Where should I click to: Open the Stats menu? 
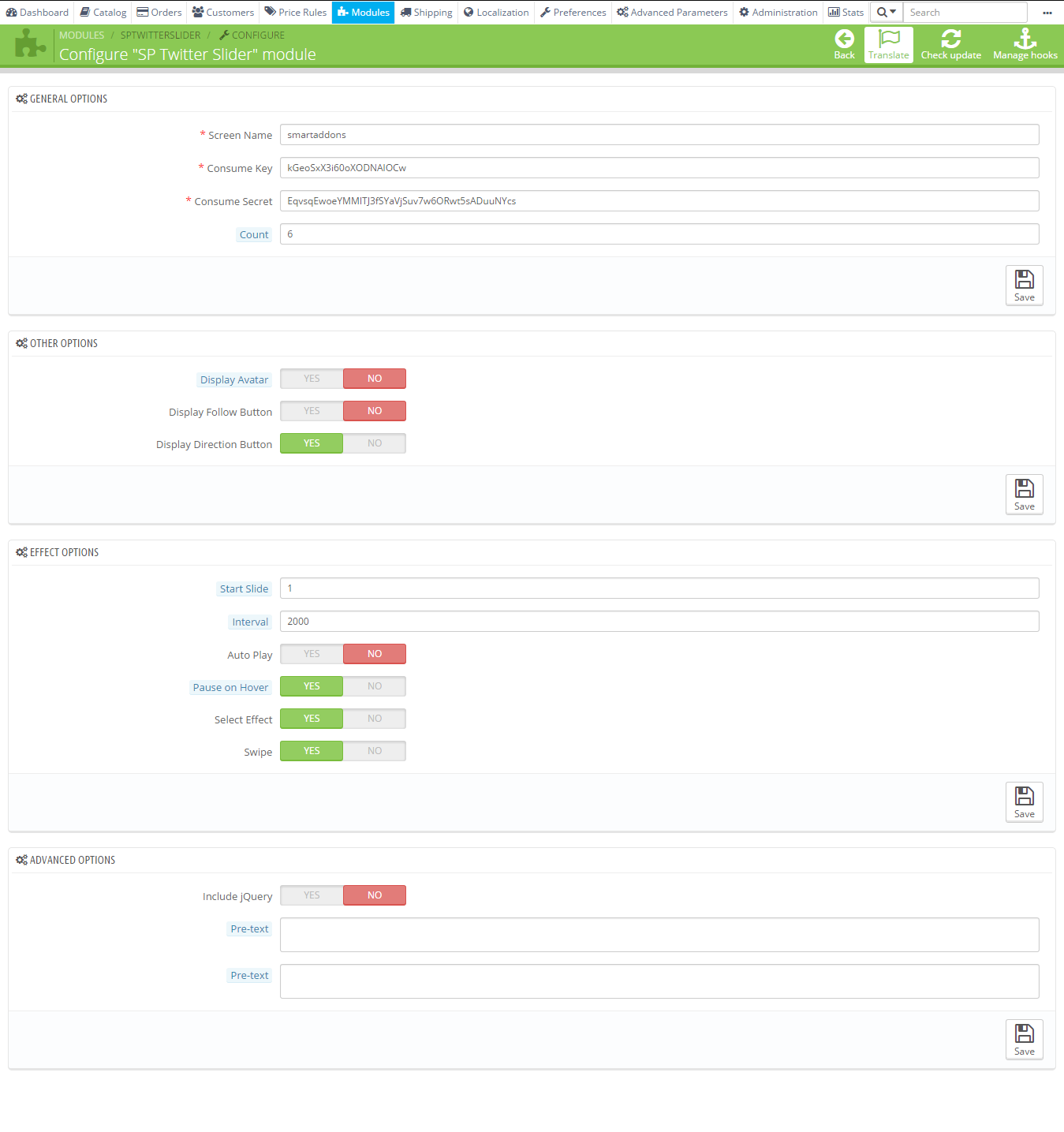tap(846, 13)
